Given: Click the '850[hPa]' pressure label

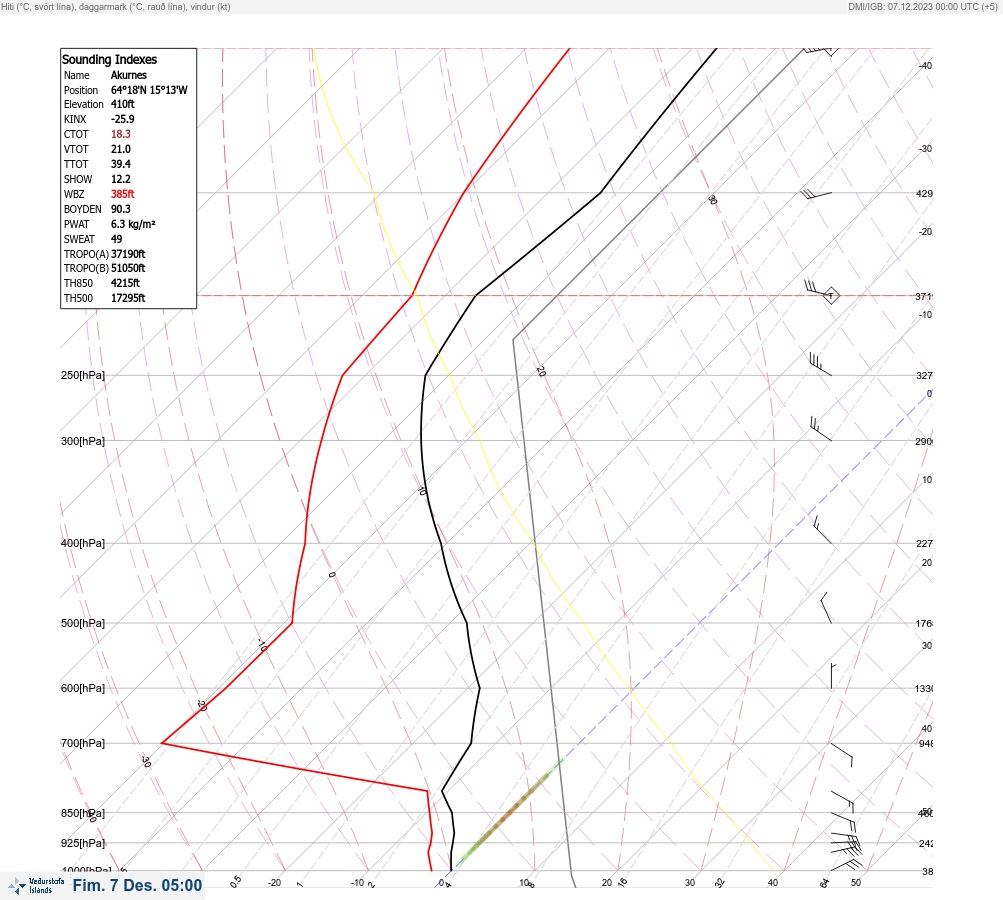Looking at the screenshot, I should pos(83,814).
